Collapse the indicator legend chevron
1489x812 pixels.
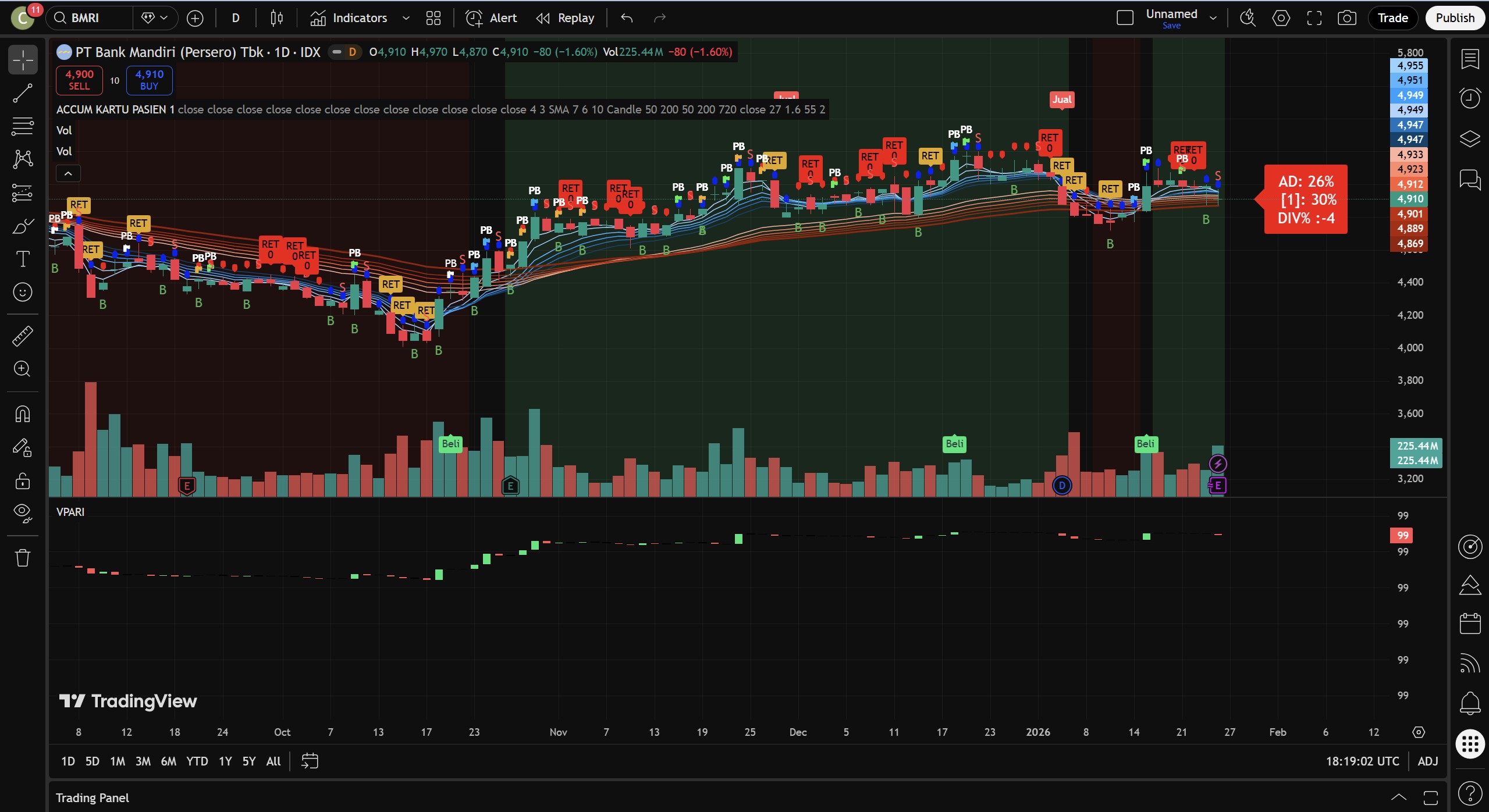point(68,173)
